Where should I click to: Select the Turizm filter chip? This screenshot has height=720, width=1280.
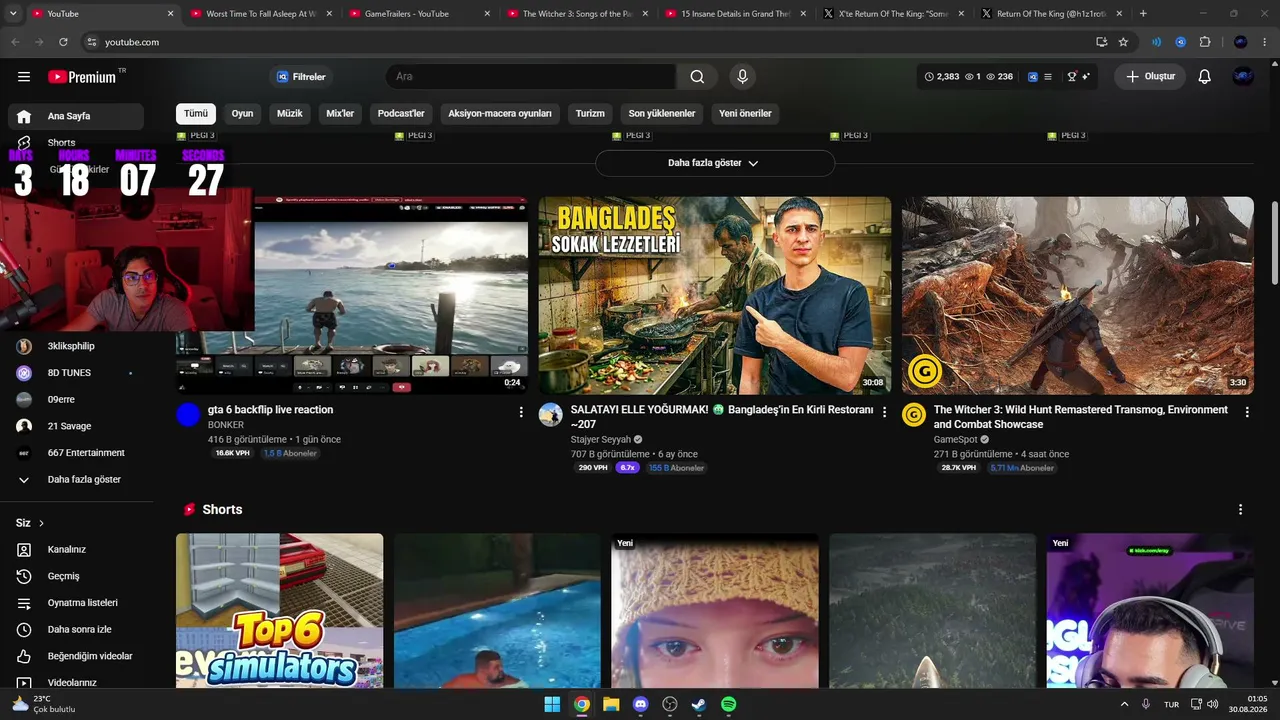pos(590,113)
